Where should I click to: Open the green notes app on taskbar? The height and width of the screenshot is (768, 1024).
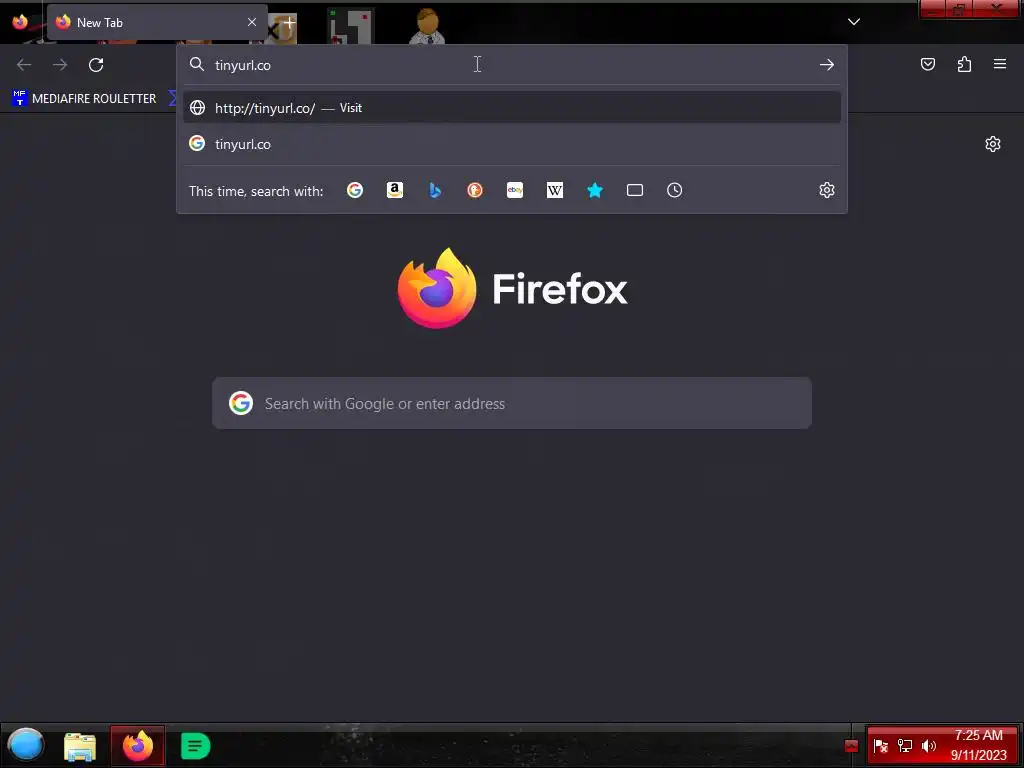point(195,746)
